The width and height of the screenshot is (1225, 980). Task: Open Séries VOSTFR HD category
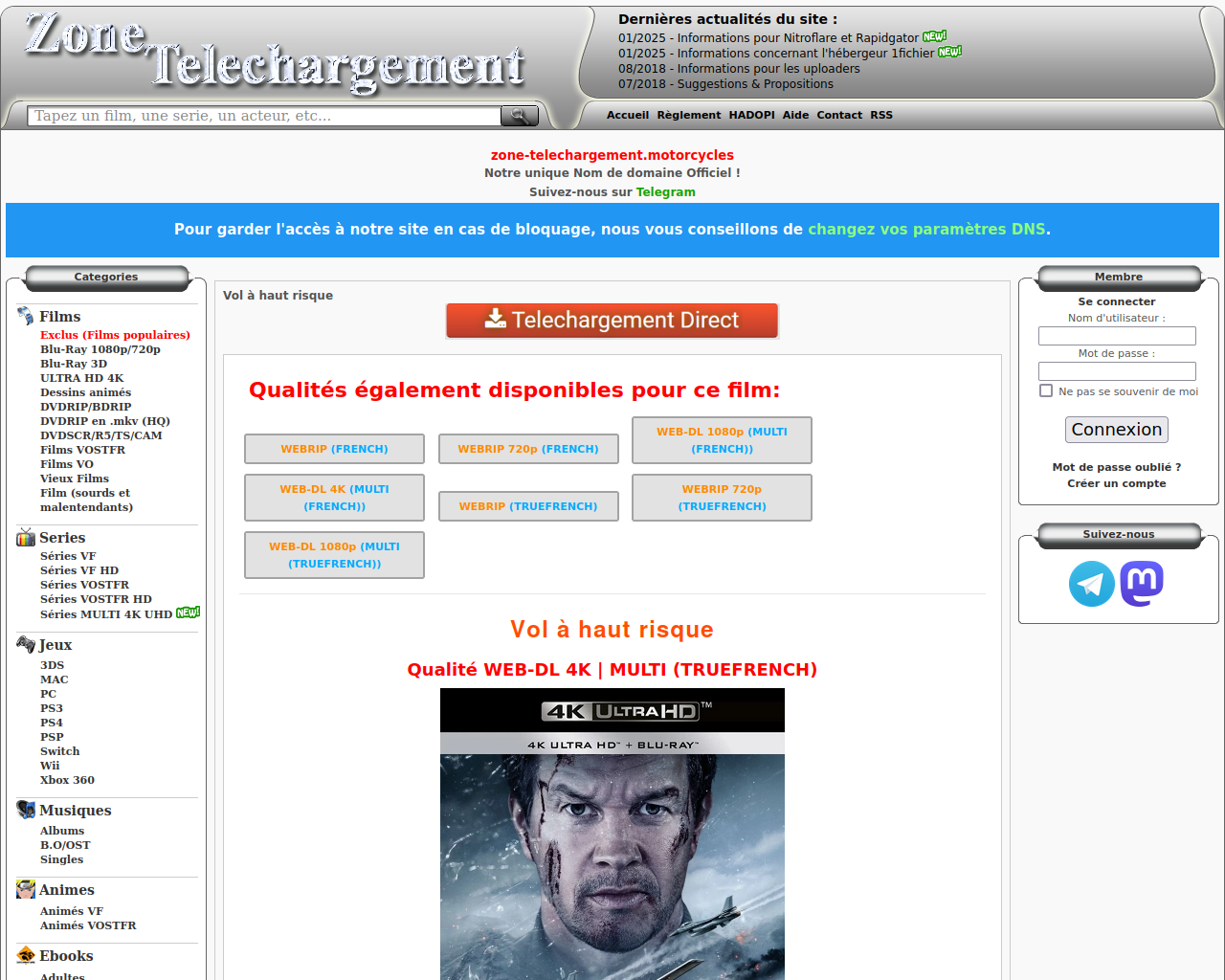[x=96, y=599]
